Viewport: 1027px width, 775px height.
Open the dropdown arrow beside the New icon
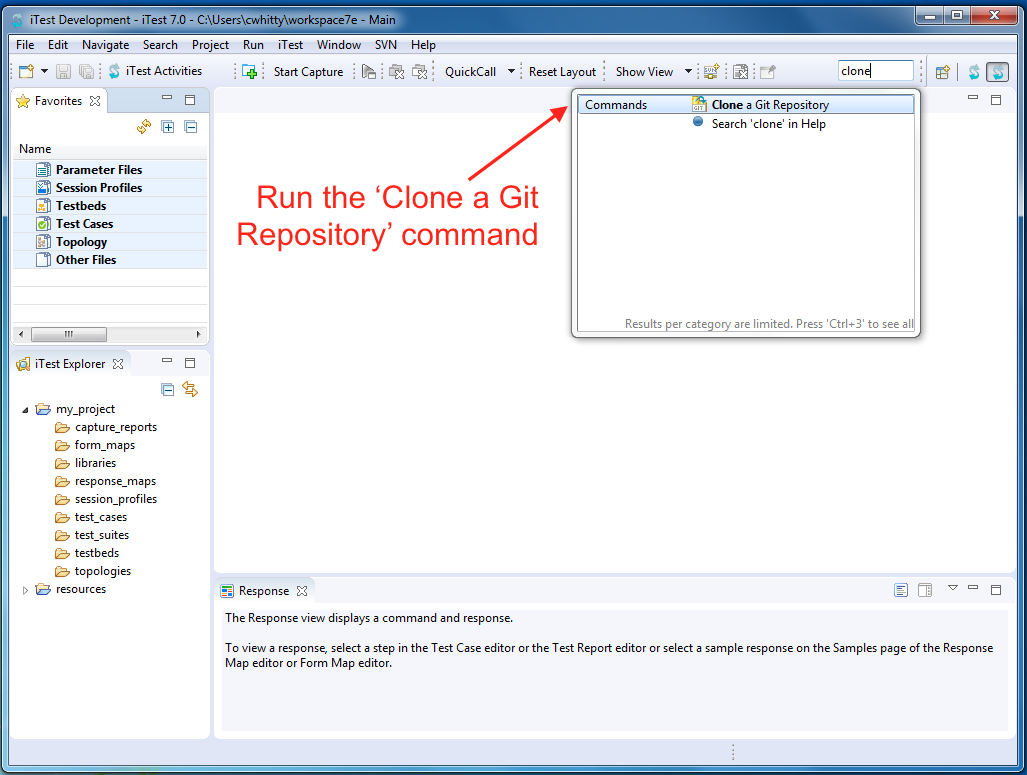[x=45, y=71]
